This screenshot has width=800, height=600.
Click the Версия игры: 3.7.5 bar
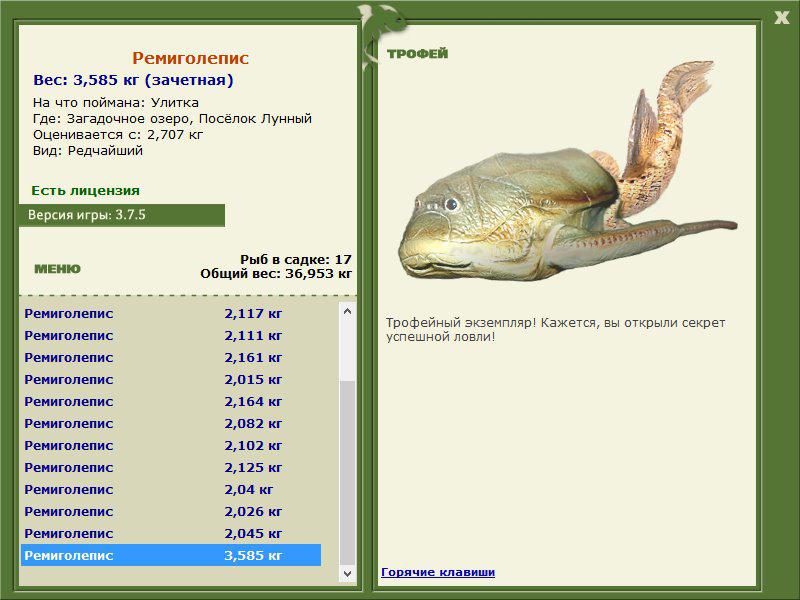[121, 215]
